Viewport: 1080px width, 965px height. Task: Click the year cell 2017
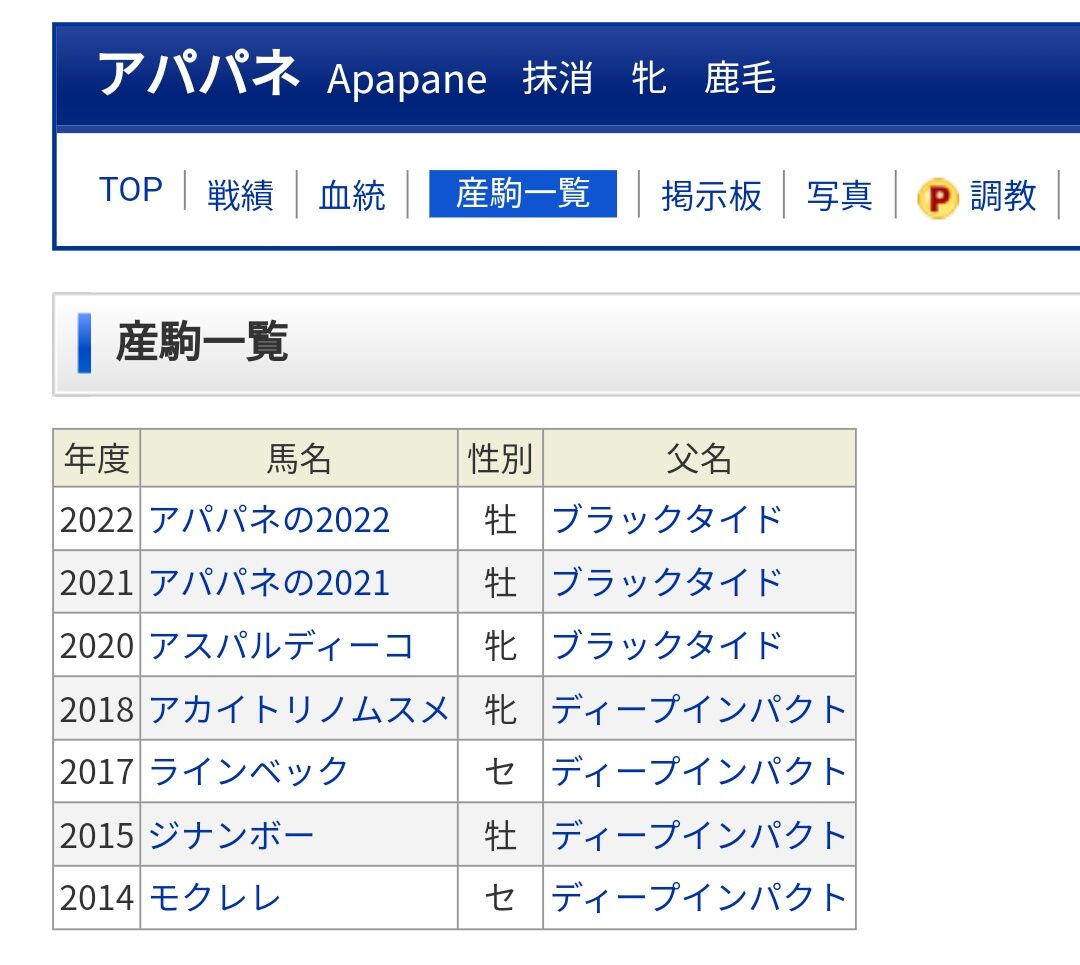point(96,771)
